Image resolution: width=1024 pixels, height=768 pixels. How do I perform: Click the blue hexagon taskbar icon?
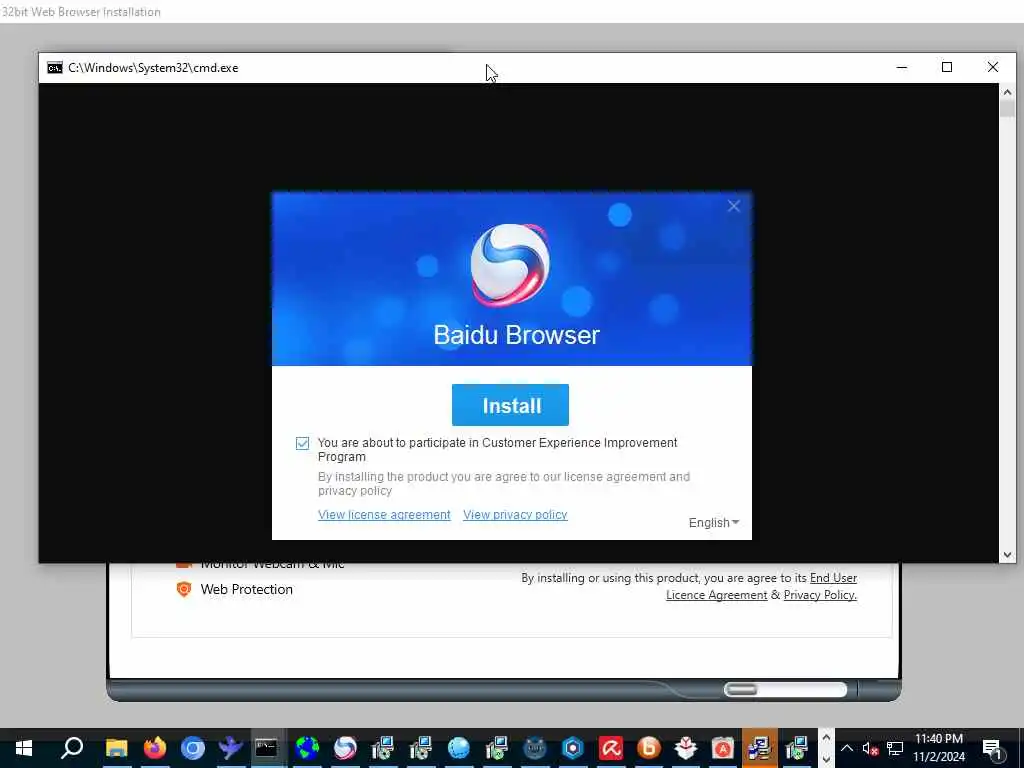[573, 748]
